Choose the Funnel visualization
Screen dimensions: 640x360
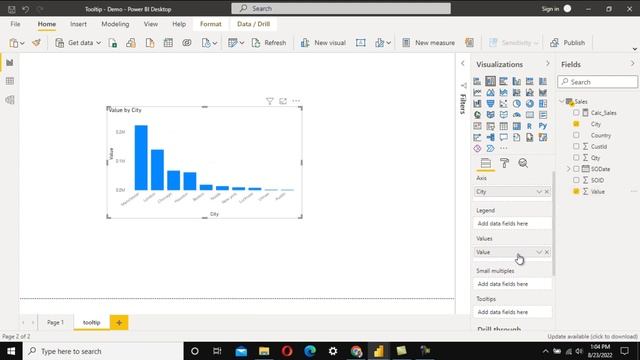pos(491,104)
